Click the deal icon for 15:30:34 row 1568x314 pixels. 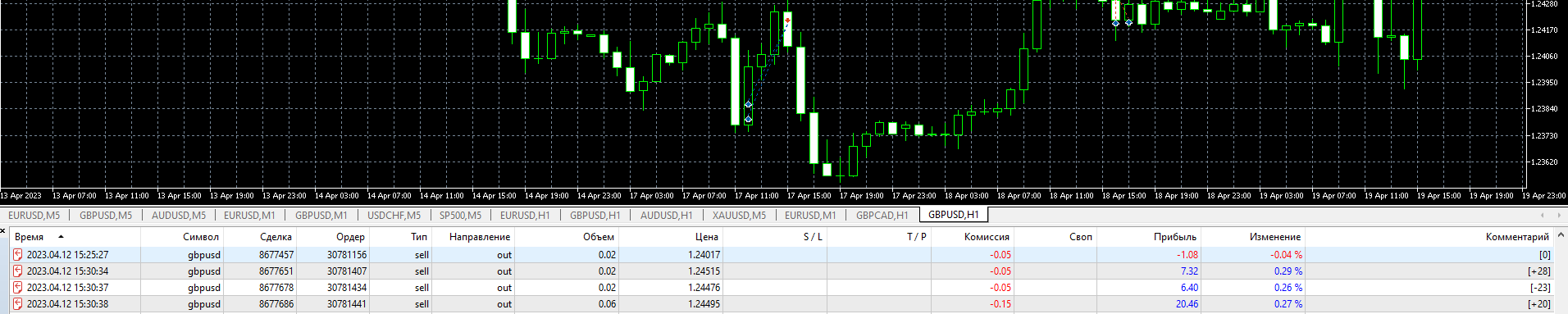[17, 271]
